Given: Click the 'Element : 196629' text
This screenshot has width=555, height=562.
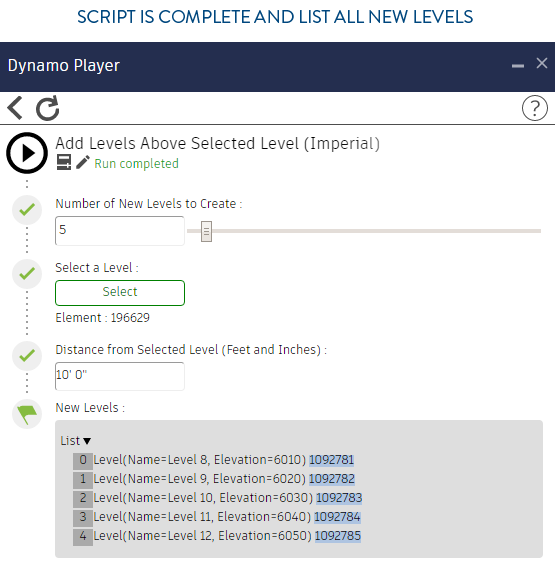Looking at the screenshot, I should (x=103, y=318).
